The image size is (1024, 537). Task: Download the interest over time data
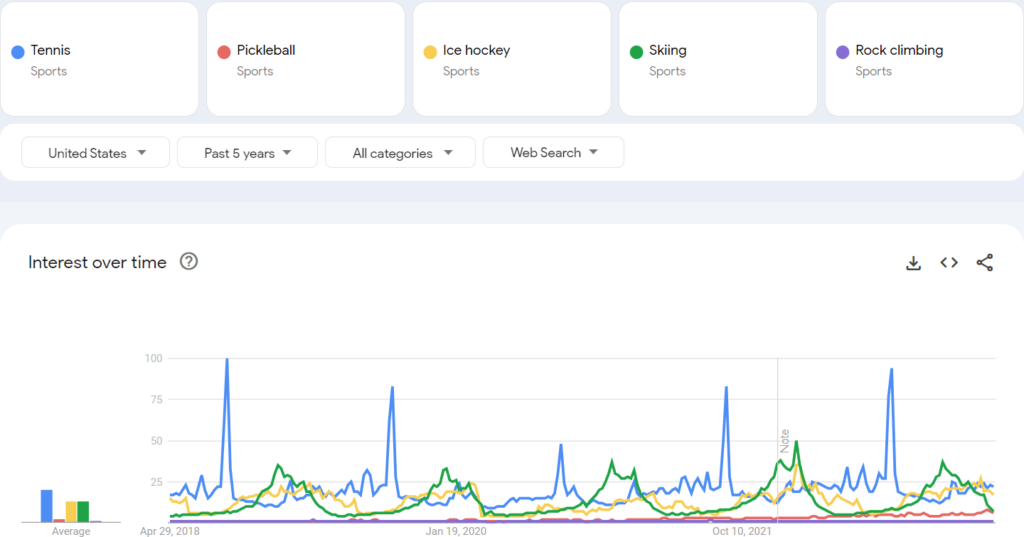click(x=913, y=263)
